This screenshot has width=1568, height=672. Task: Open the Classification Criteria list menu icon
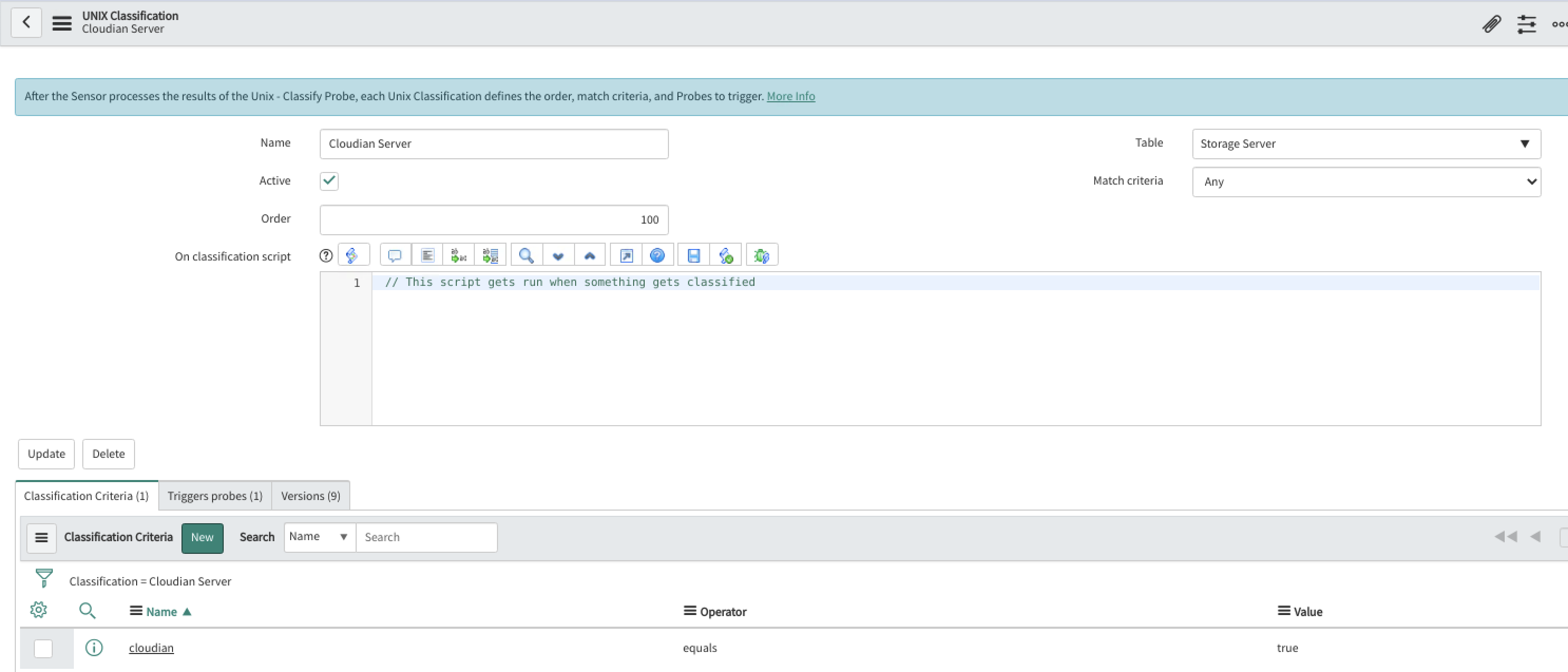coord(41,538)
